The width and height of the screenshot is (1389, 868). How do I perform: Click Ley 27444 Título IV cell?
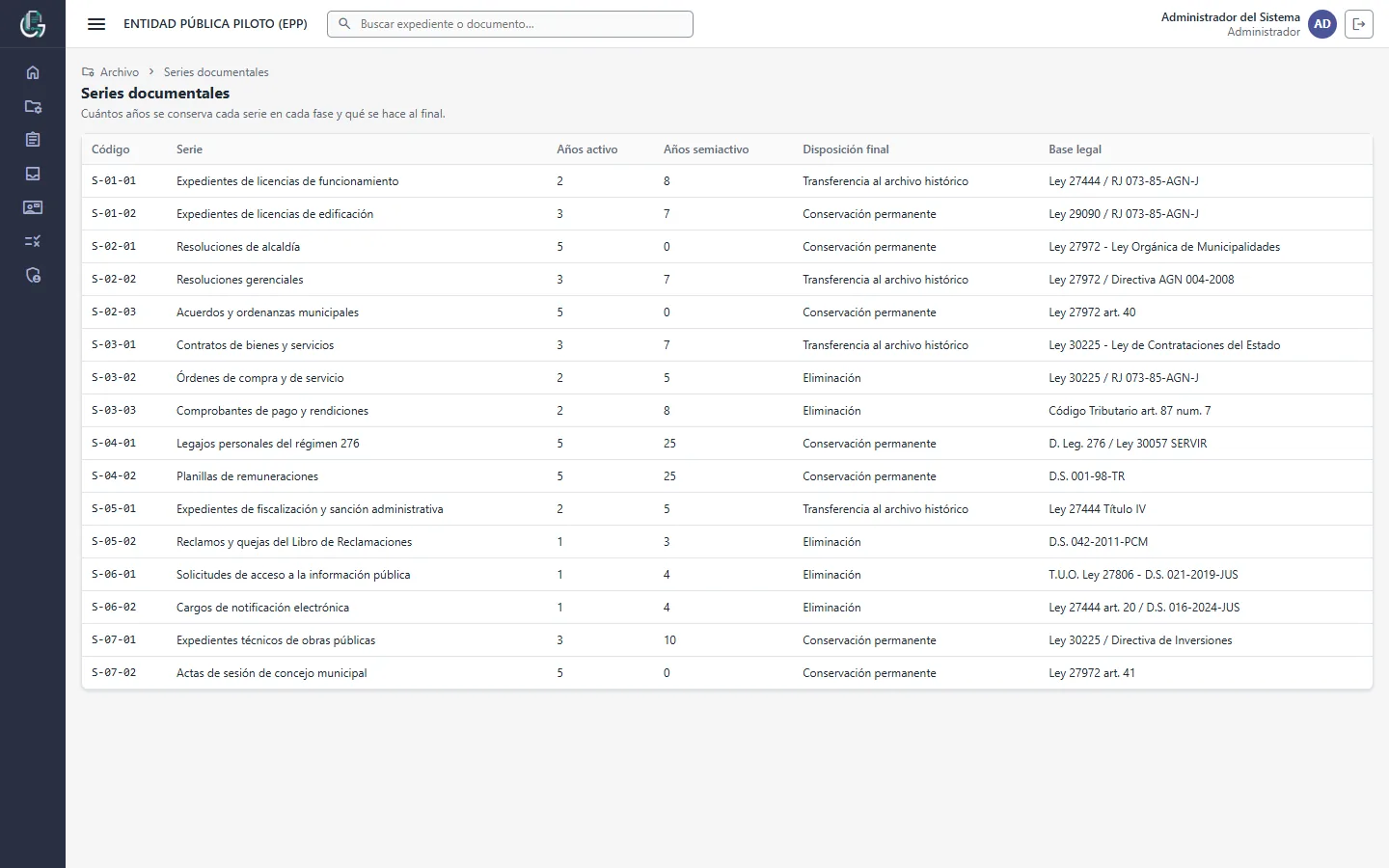(x=1098, y=509)
